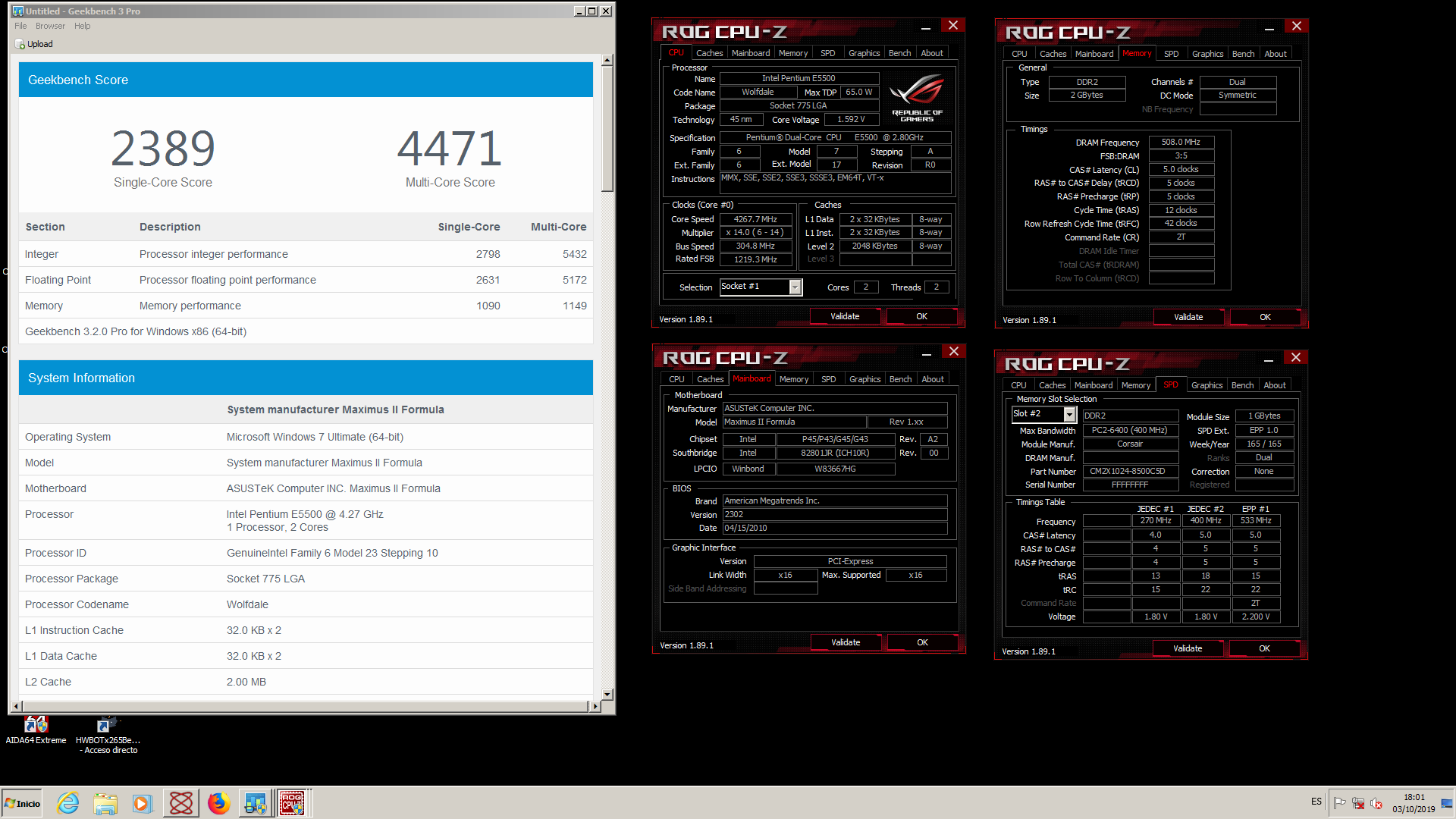
Task: Click the DRAM Frequency 508.0 MHz field
Action: [x=1181, y=142]
